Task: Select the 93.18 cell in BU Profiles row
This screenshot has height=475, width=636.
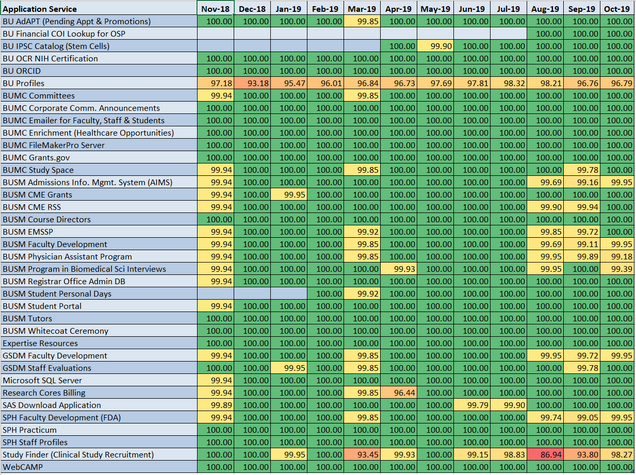Action: click(252, 83)
